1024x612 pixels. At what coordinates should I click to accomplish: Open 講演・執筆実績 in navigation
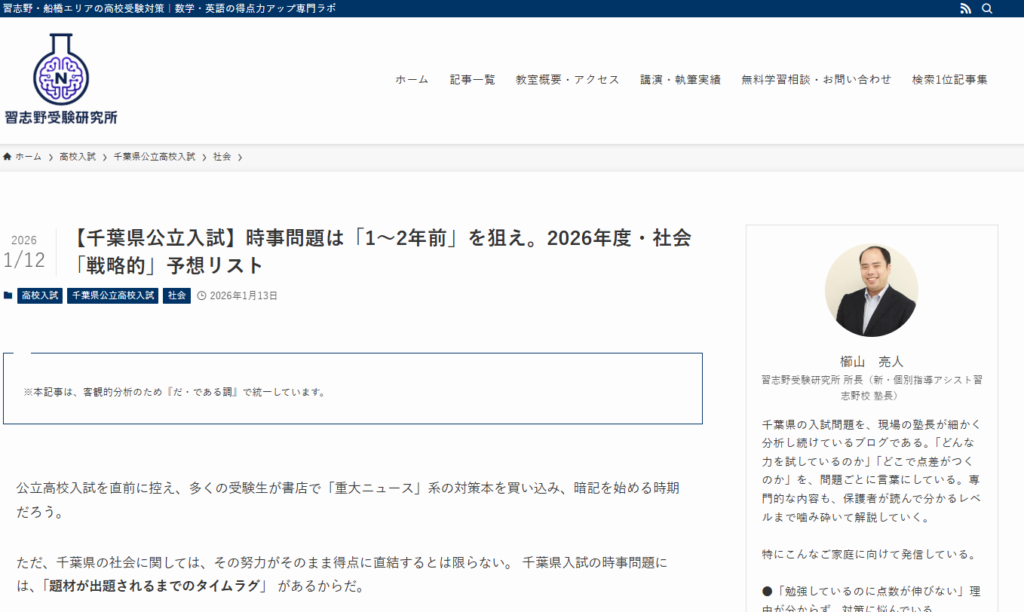pyautogui.click(x=680, y=80)
